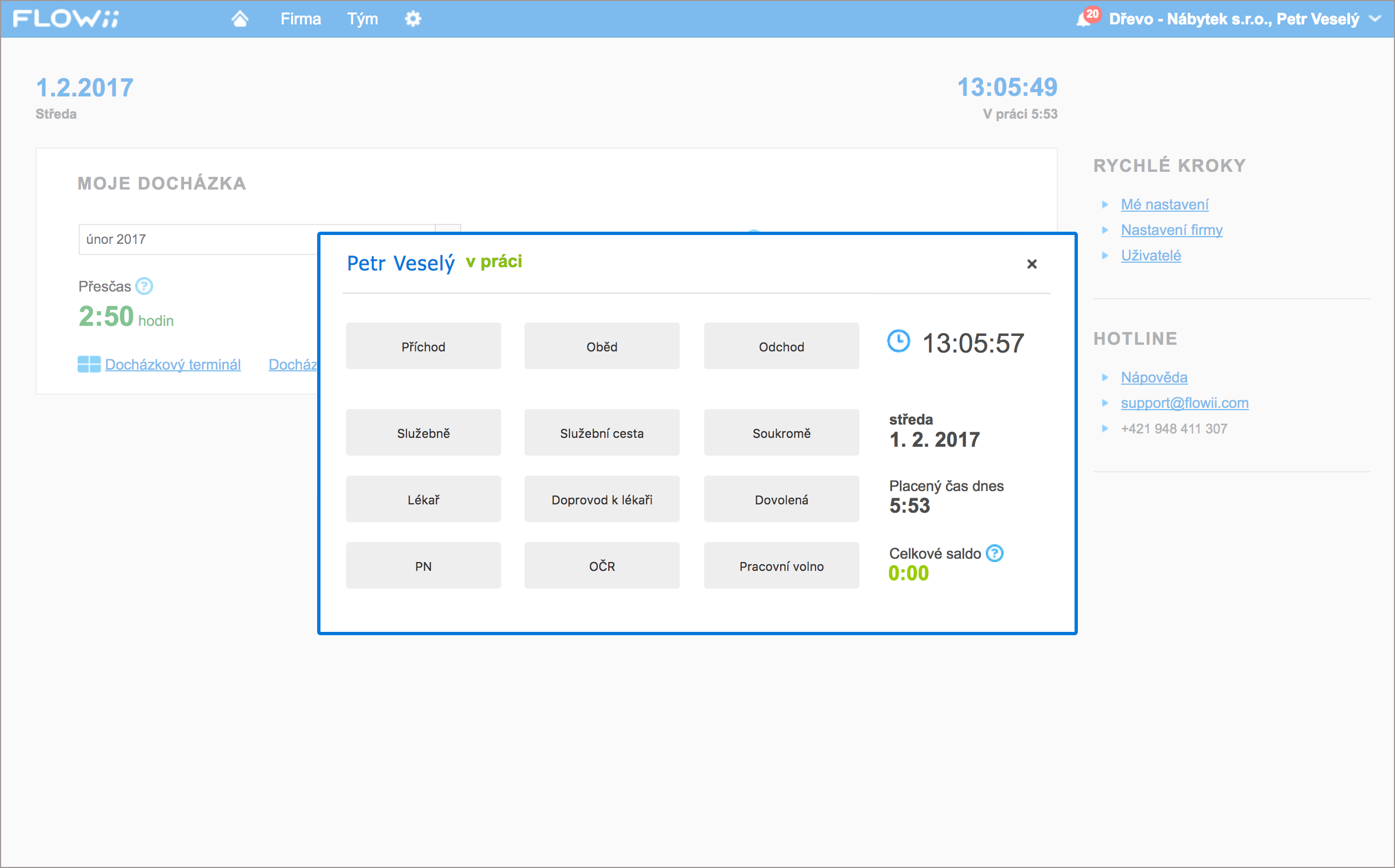Click the Petr Veselý name in the dialog
Viewport: 1395px width, 868px height.
(x=401, y=263)
